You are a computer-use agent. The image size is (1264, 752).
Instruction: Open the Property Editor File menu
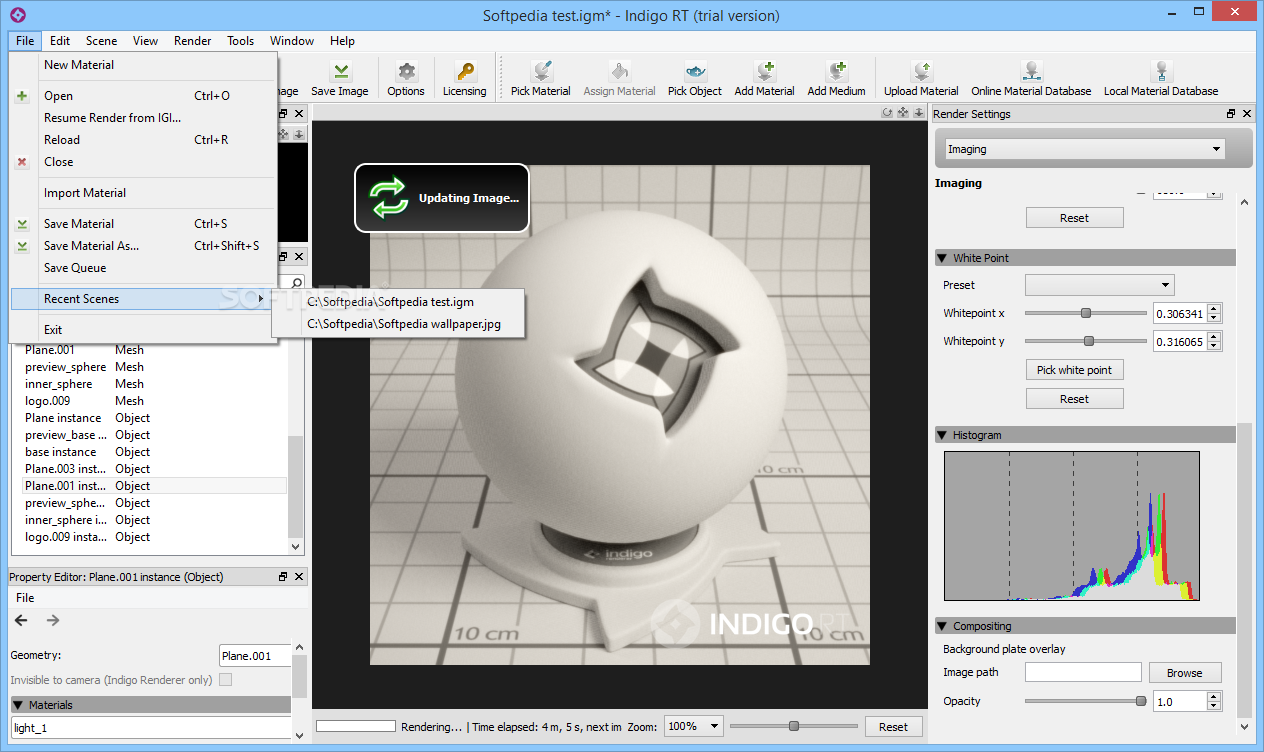pos(25,598)
